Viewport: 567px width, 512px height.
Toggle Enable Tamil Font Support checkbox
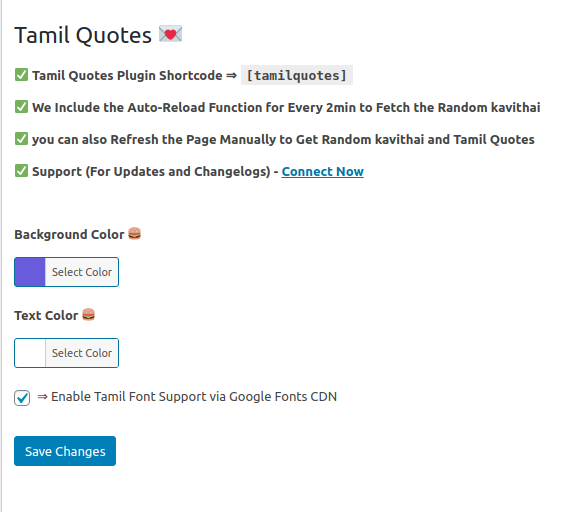pyautogui.click(x=22, y=398)
